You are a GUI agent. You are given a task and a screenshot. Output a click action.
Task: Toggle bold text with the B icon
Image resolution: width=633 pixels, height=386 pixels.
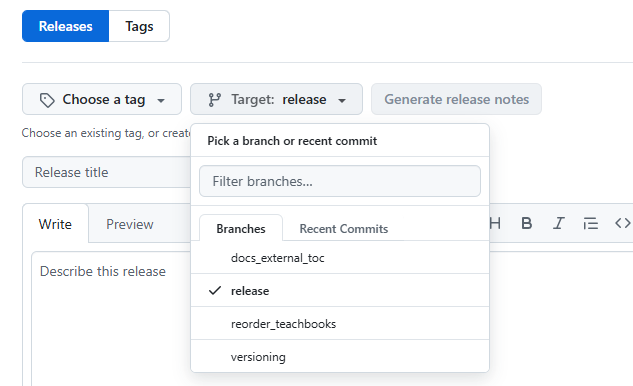[526, 223]
